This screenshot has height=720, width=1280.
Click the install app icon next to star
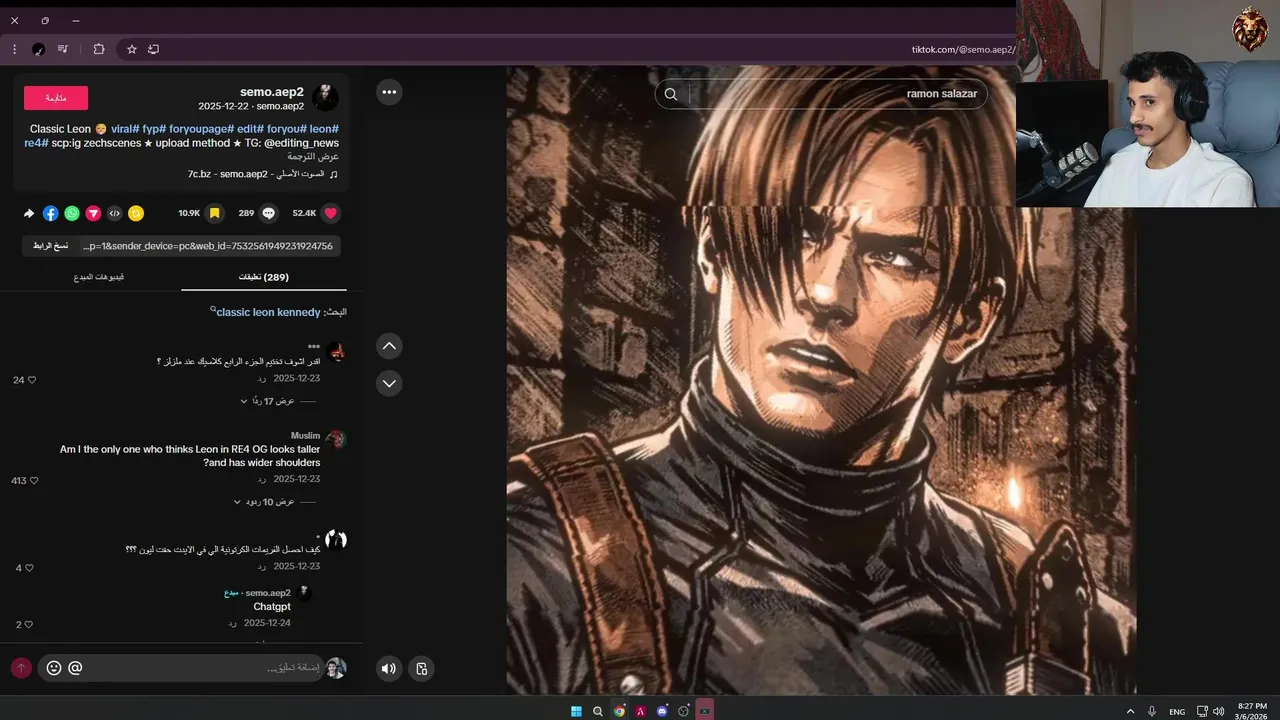(x=154, y=49)
